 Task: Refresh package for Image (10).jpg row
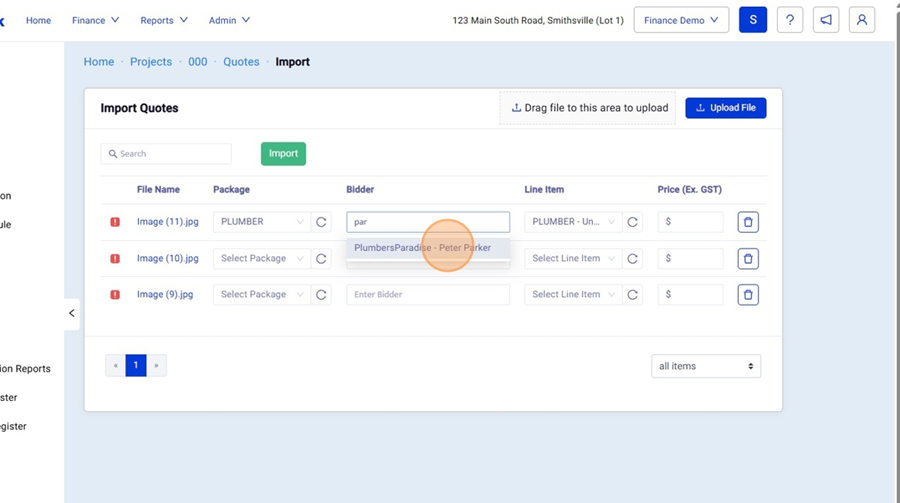click(x=321, y=259)
